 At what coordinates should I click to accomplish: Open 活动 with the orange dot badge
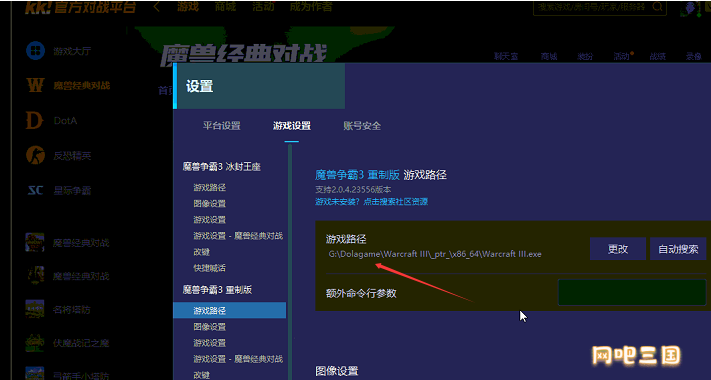622,56
